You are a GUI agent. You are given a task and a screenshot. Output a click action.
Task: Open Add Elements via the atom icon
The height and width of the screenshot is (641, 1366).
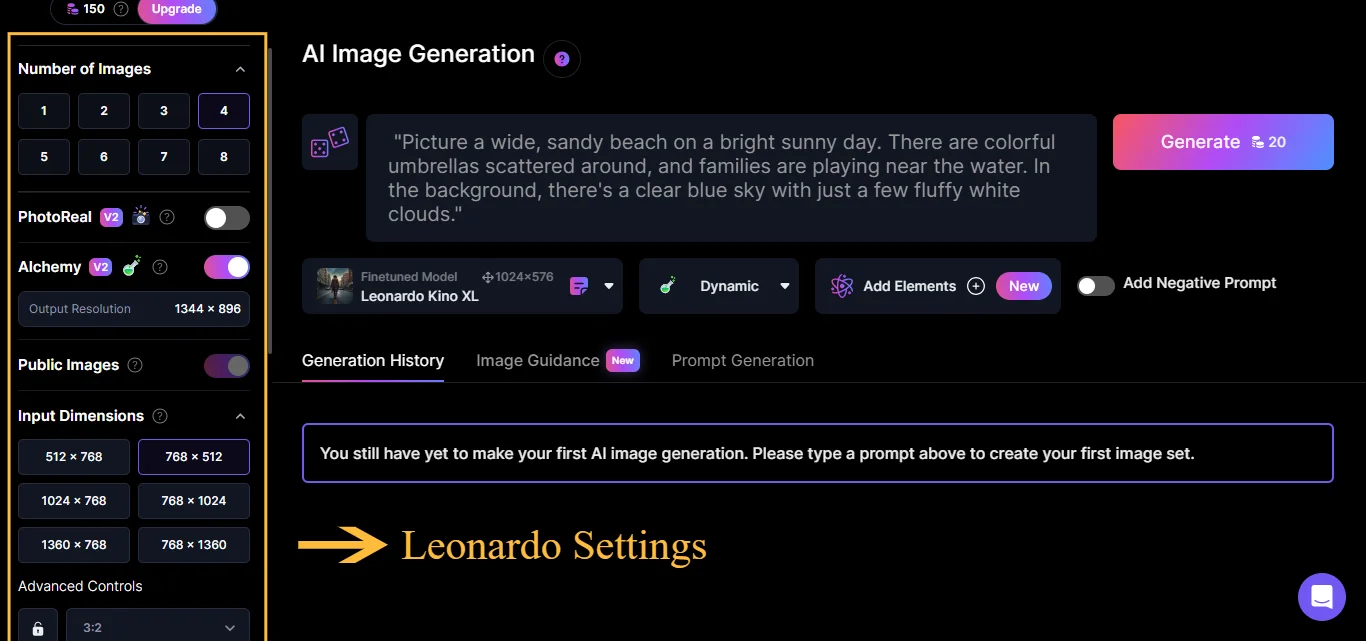(841, 286)
